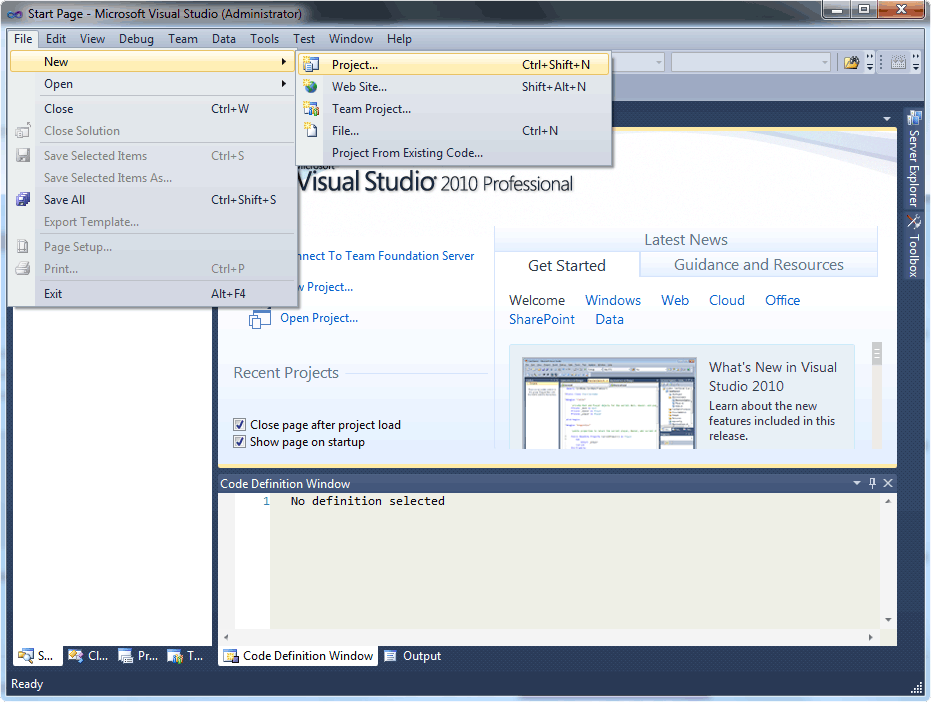
Task: Choose Save All in the File menu
Action: coord(153,200)
